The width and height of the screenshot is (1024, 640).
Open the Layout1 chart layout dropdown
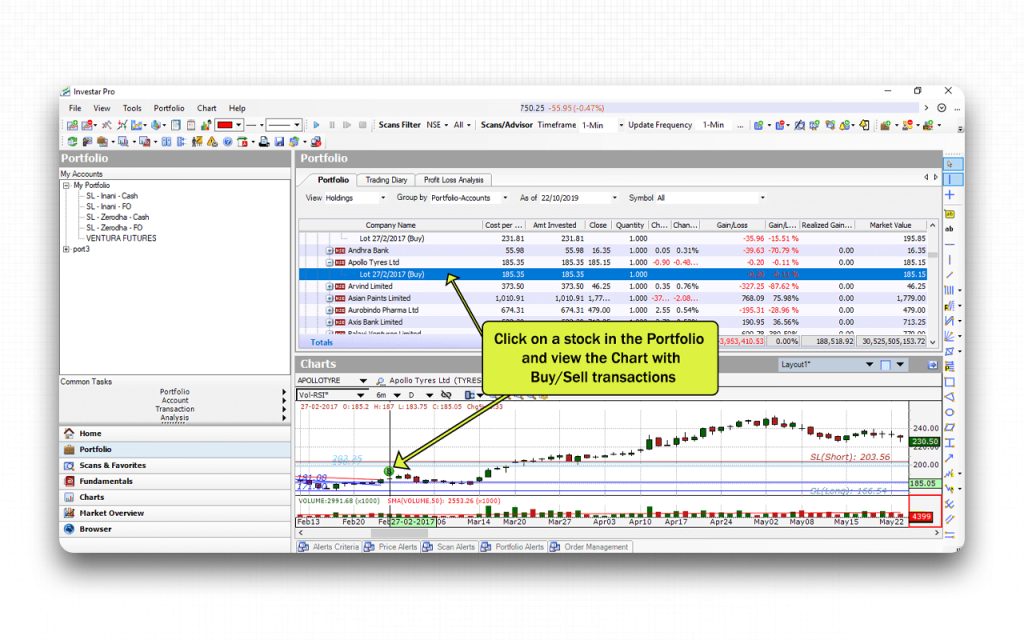click(x=868, y=365)
